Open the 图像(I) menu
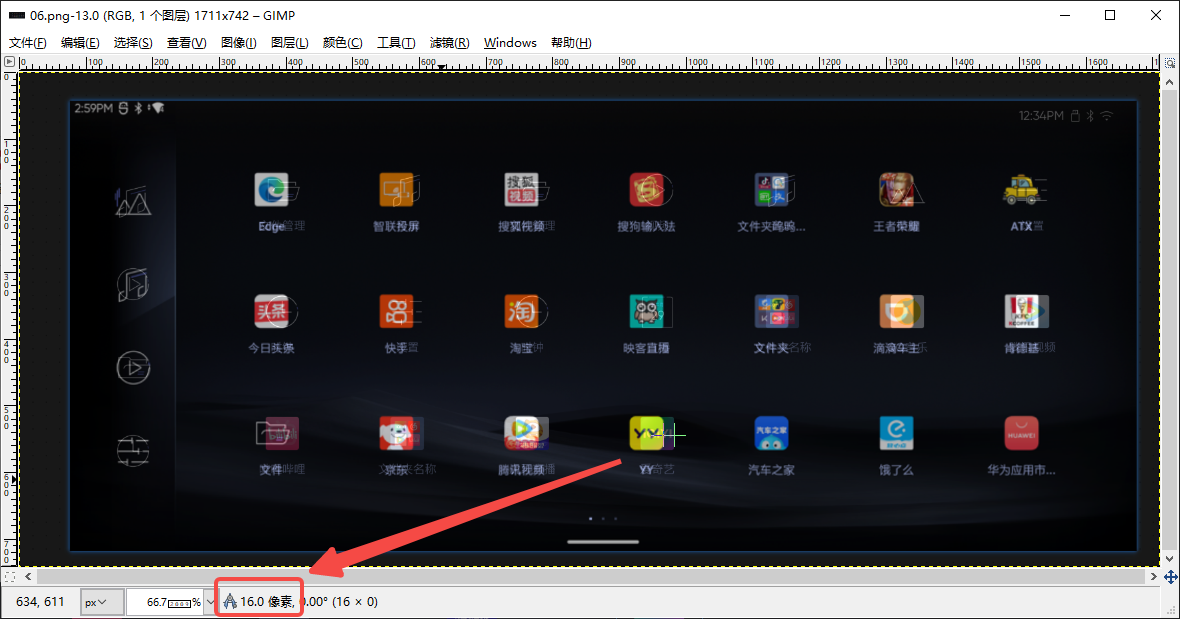Image resolution: width=1180 pixels, height=619 pixels. point(239,43)
